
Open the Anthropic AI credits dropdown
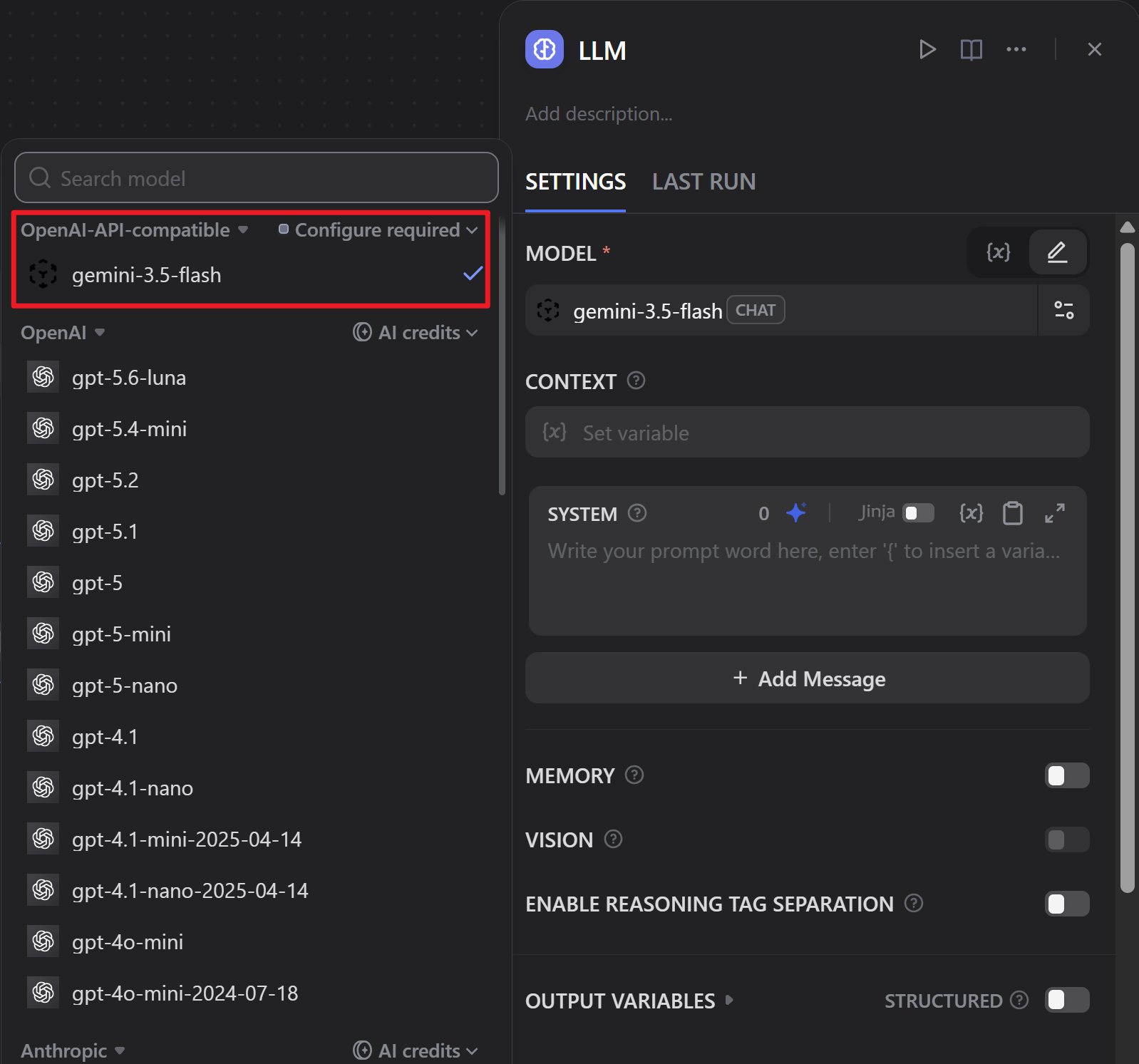click(x=416, y=1051)
